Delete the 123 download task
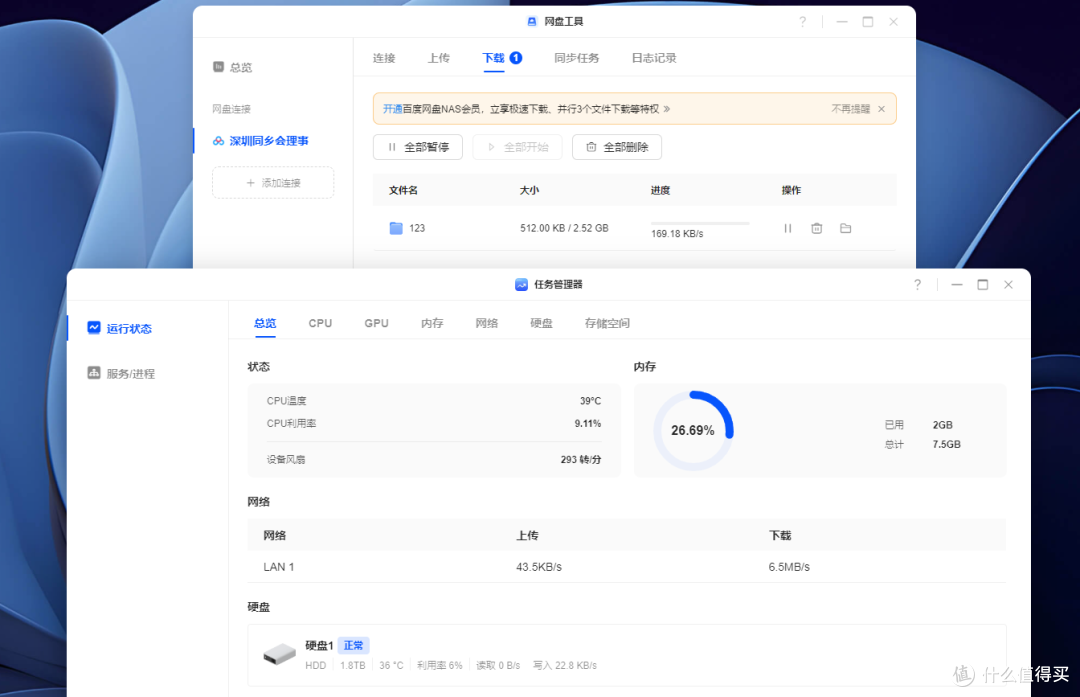 click(x=816, y=228)
